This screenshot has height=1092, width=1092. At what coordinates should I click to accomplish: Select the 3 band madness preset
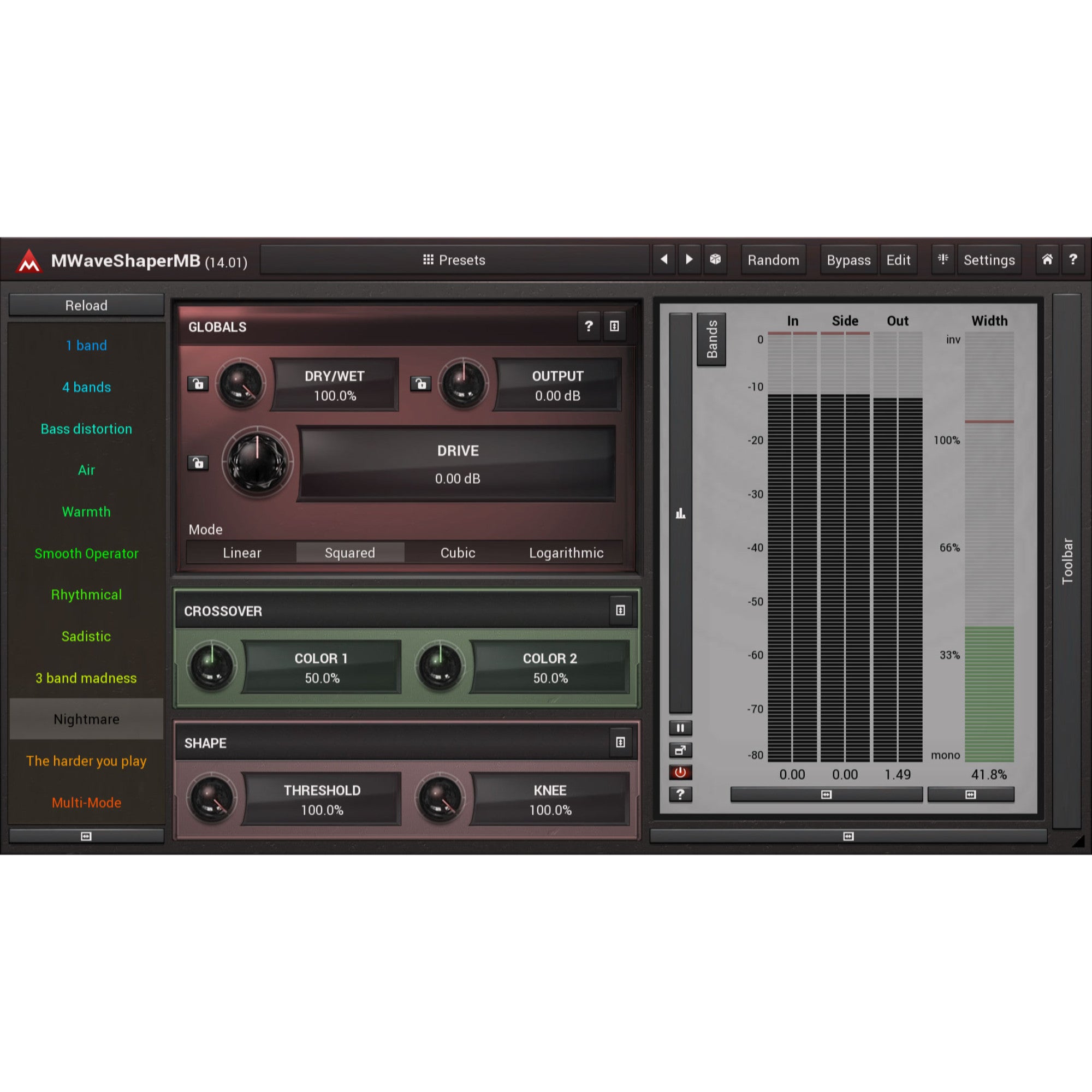point(86,678)
